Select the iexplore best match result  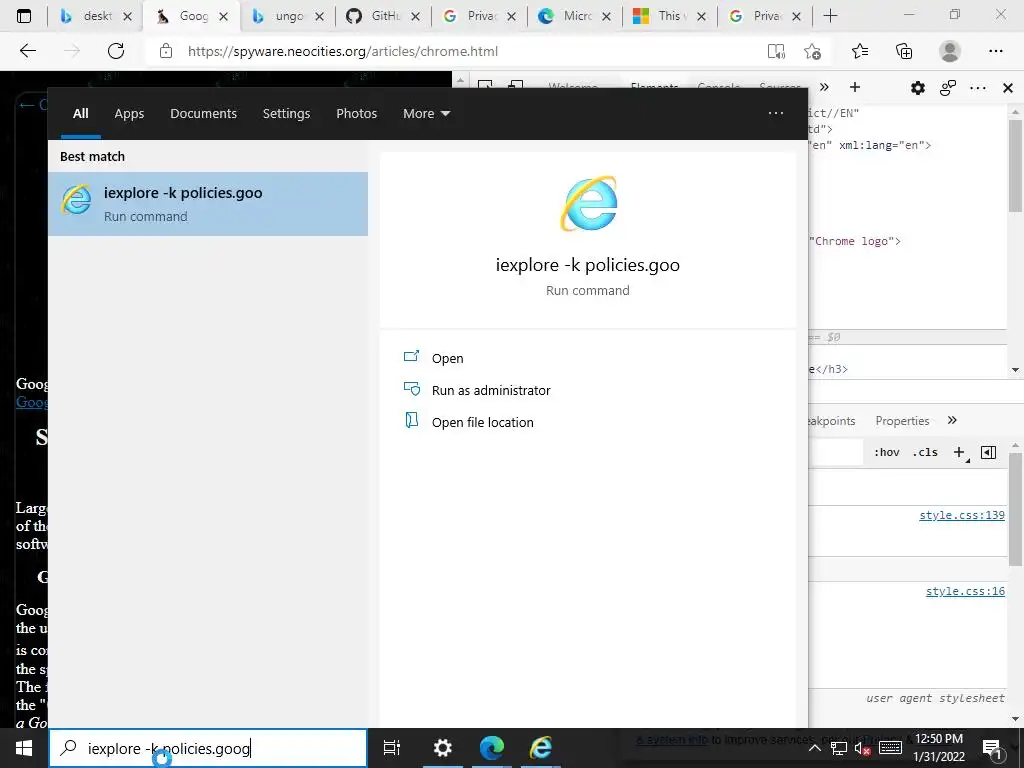click(x=208, y=204)
